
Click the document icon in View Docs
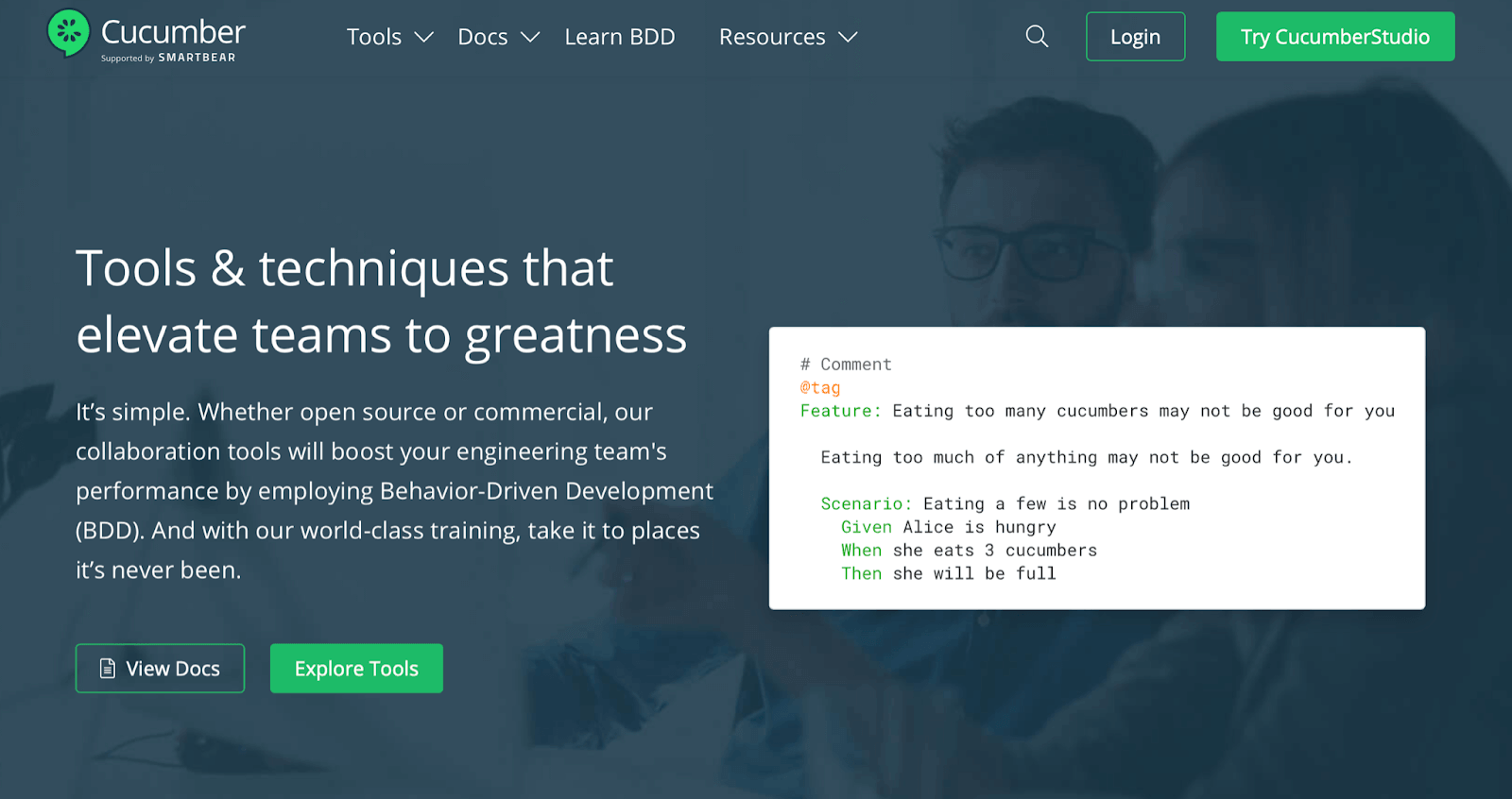(x=108, y=669)
